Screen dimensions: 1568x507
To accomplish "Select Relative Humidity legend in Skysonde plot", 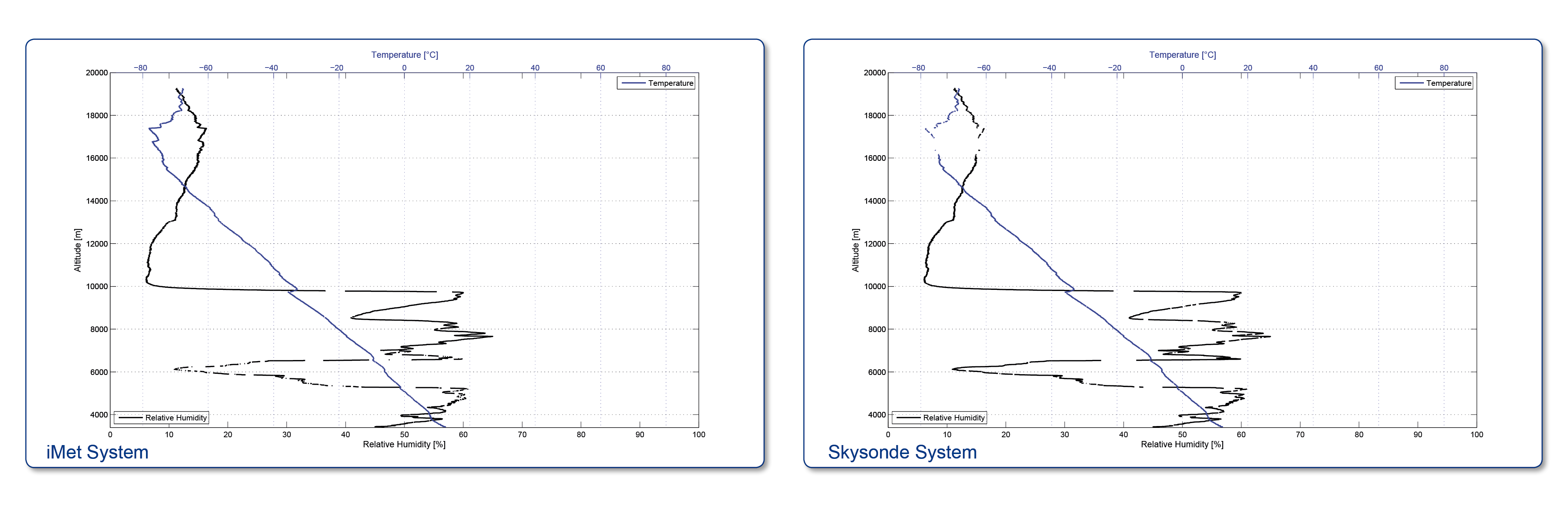I will coord(939,417).
